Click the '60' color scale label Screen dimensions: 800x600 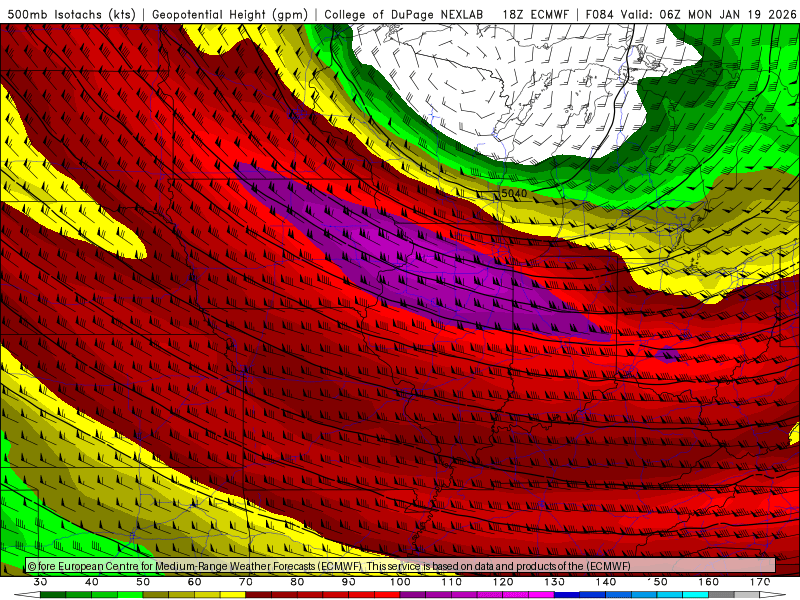click(194, 582)
